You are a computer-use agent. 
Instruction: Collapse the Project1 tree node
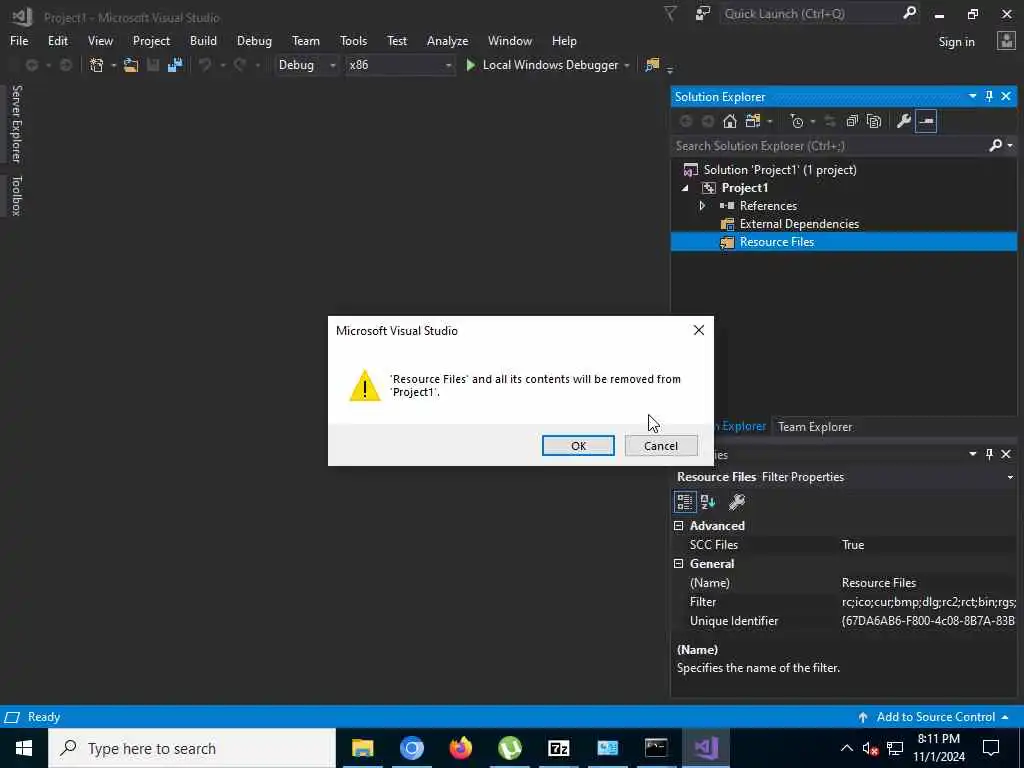[685, 188]
